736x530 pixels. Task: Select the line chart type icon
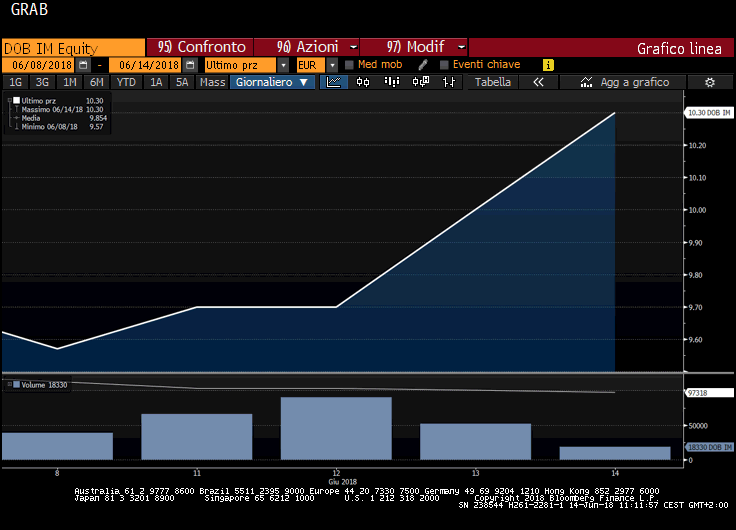pos(336,82)
